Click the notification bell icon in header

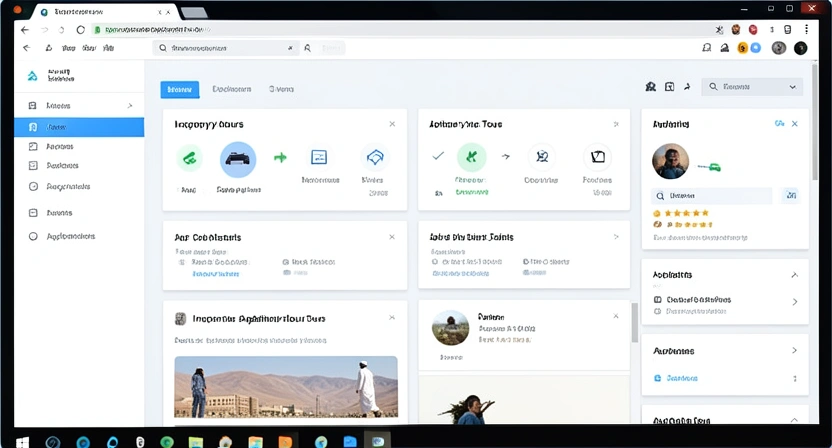pyautogui.click(x=707, y=48)
